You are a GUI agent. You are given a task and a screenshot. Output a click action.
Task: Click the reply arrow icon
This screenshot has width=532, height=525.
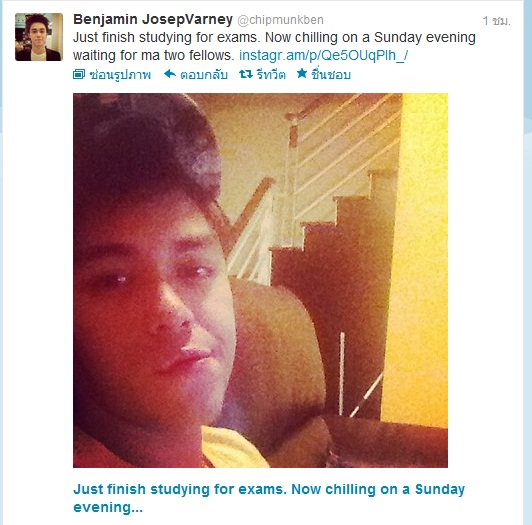tap(170, 74)
